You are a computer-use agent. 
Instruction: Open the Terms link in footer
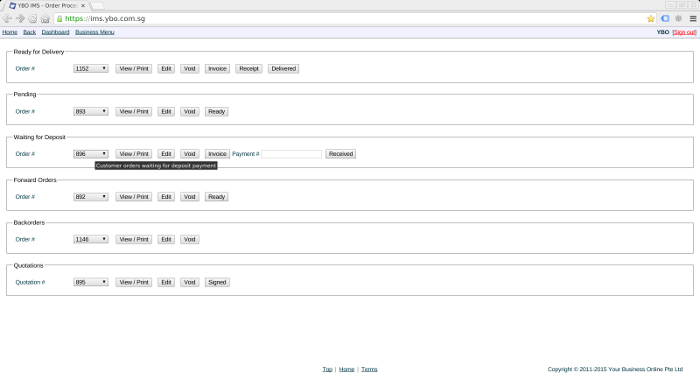coord(369,369)
